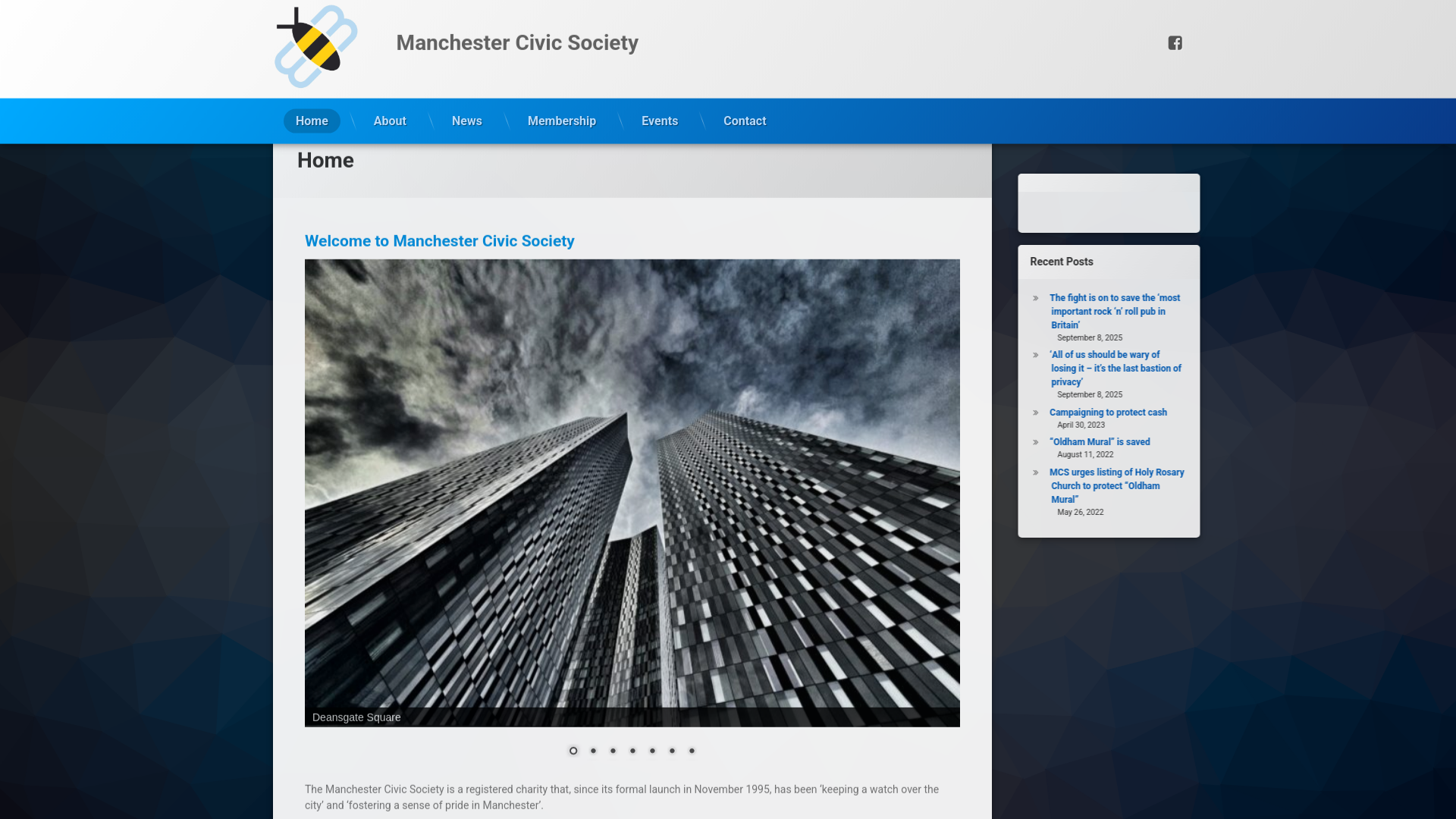Click the Manchester Civic Society site title
Image resolution: width=1456 pixels, height=819 pixels.
tap(517, 43)
